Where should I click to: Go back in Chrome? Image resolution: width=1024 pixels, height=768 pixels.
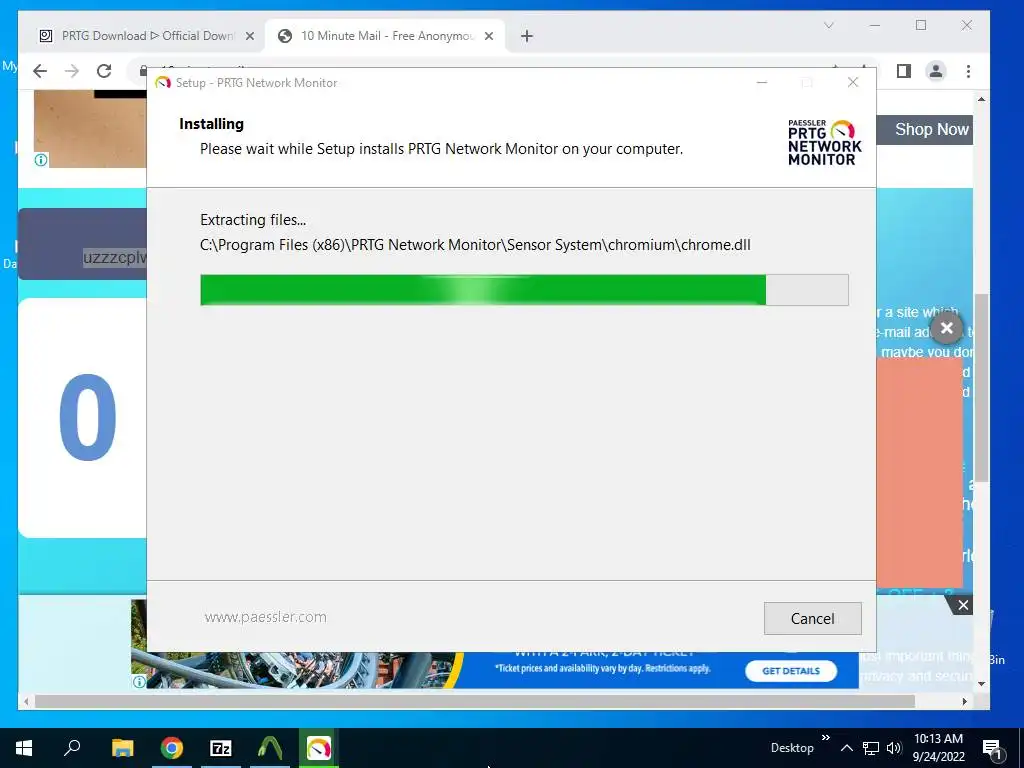coord(40,71)
